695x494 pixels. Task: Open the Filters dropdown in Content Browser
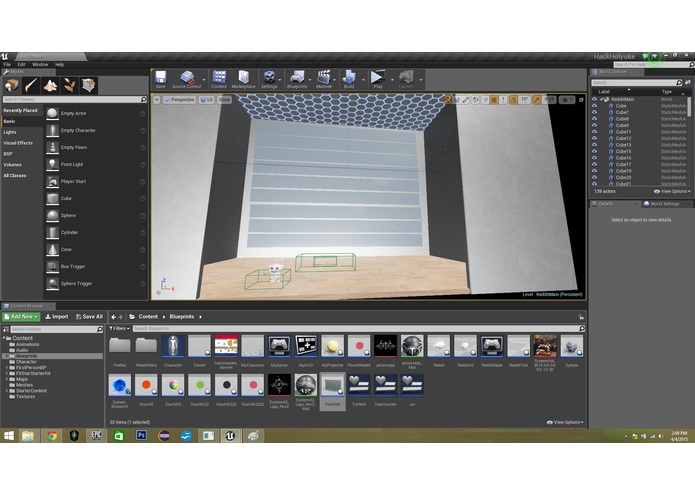coord(119,328)
